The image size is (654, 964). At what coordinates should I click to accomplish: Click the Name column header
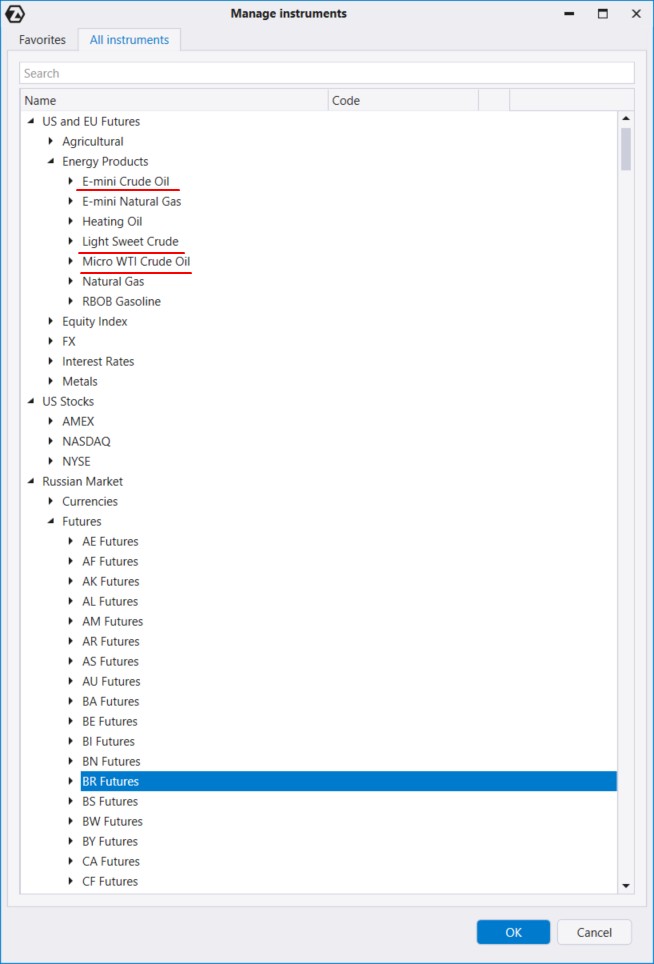[174, 100]
